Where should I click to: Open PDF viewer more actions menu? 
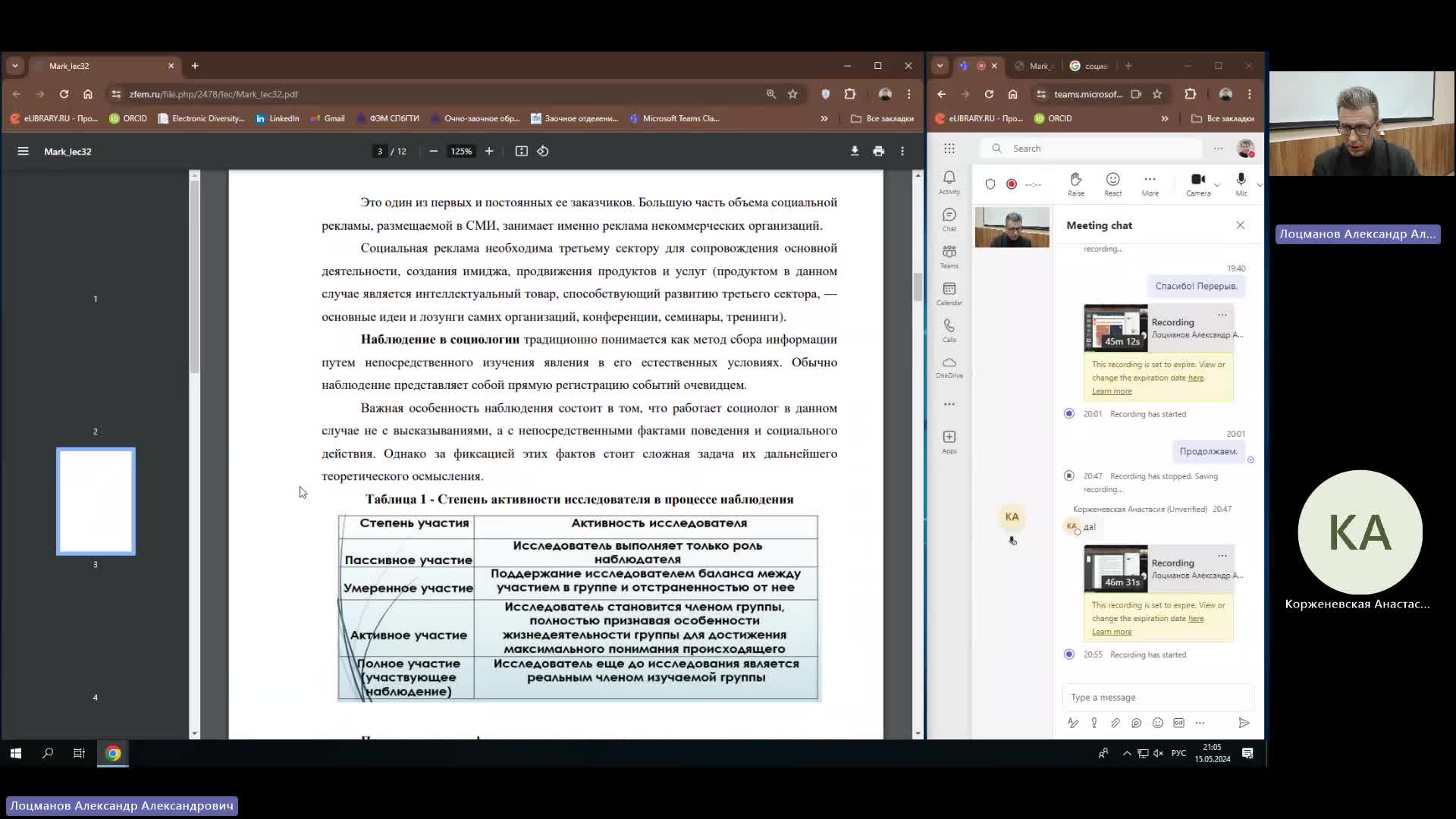tap(902, 151)
